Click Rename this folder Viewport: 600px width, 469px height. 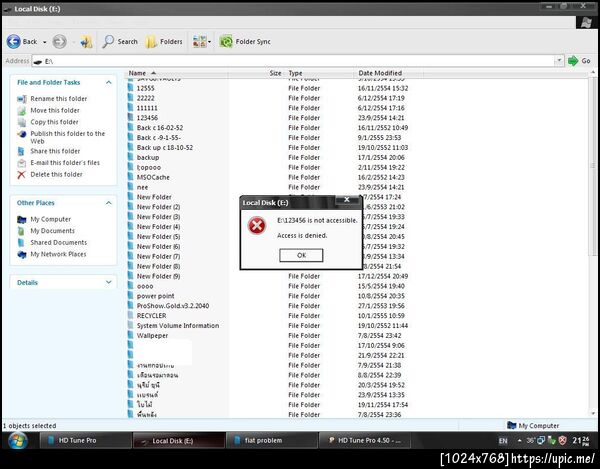click(59, 99)
